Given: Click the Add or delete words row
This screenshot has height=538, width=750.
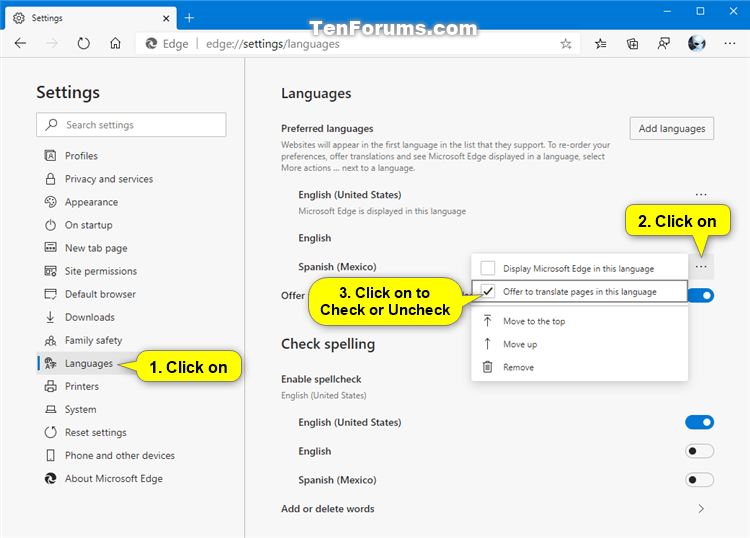Looking at the screenshot, I should point(496,509).
